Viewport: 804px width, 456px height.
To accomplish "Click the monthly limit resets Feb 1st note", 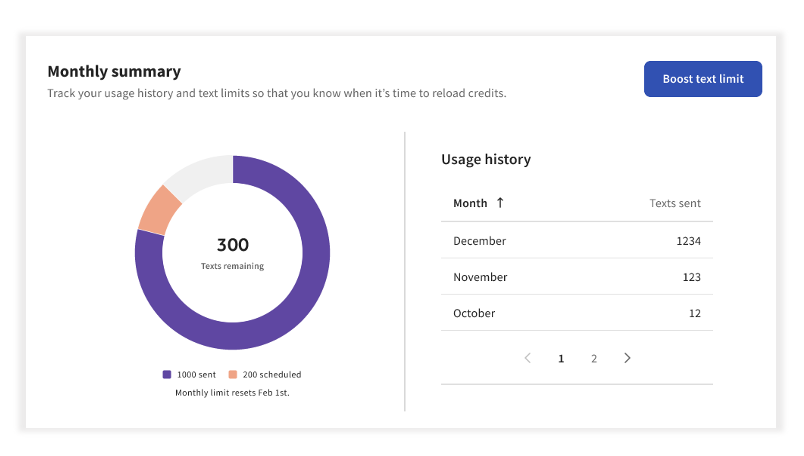I will [x=232, y=392].
